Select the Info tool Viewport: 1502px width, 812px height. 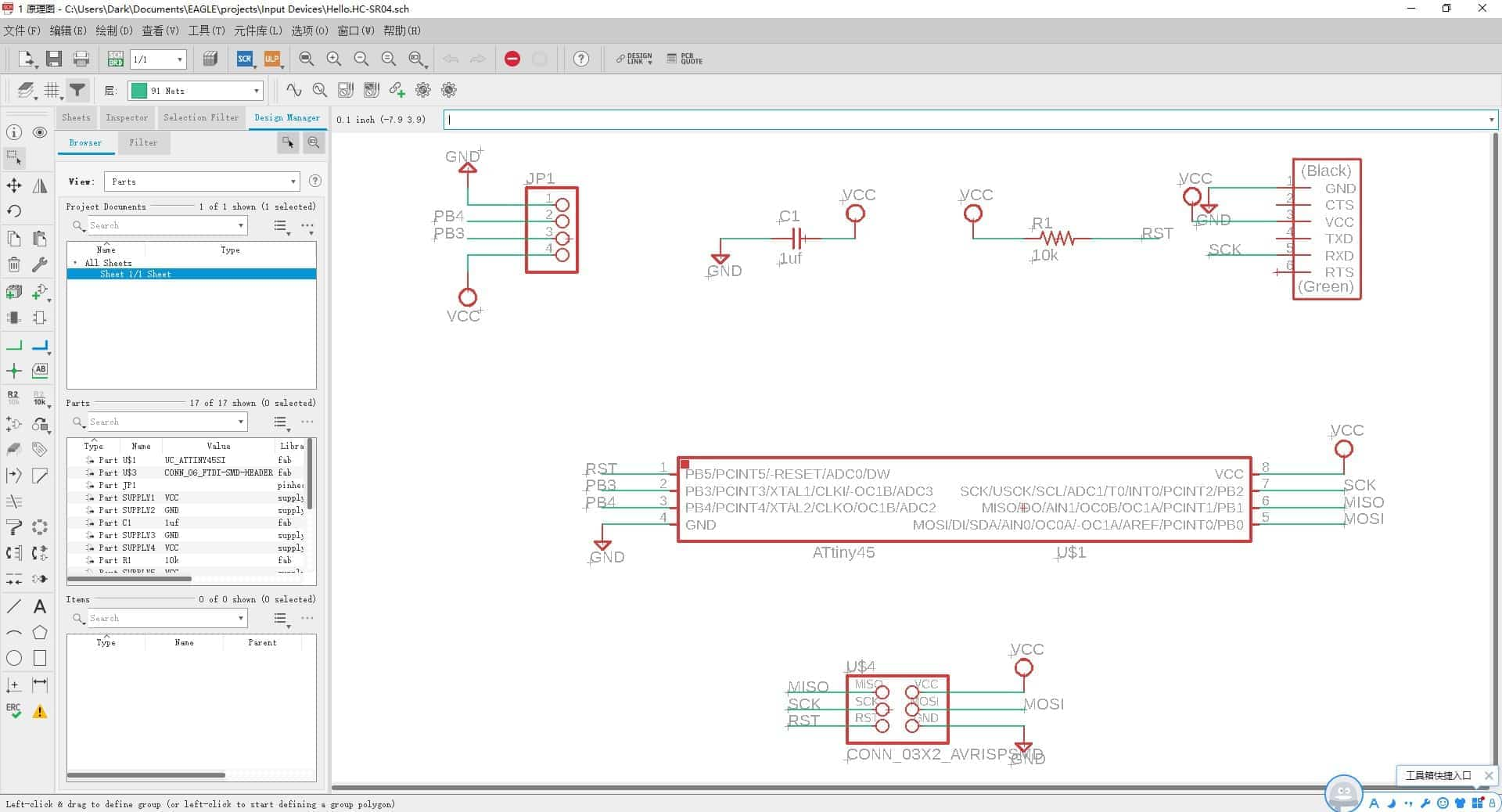pos(14,132)
